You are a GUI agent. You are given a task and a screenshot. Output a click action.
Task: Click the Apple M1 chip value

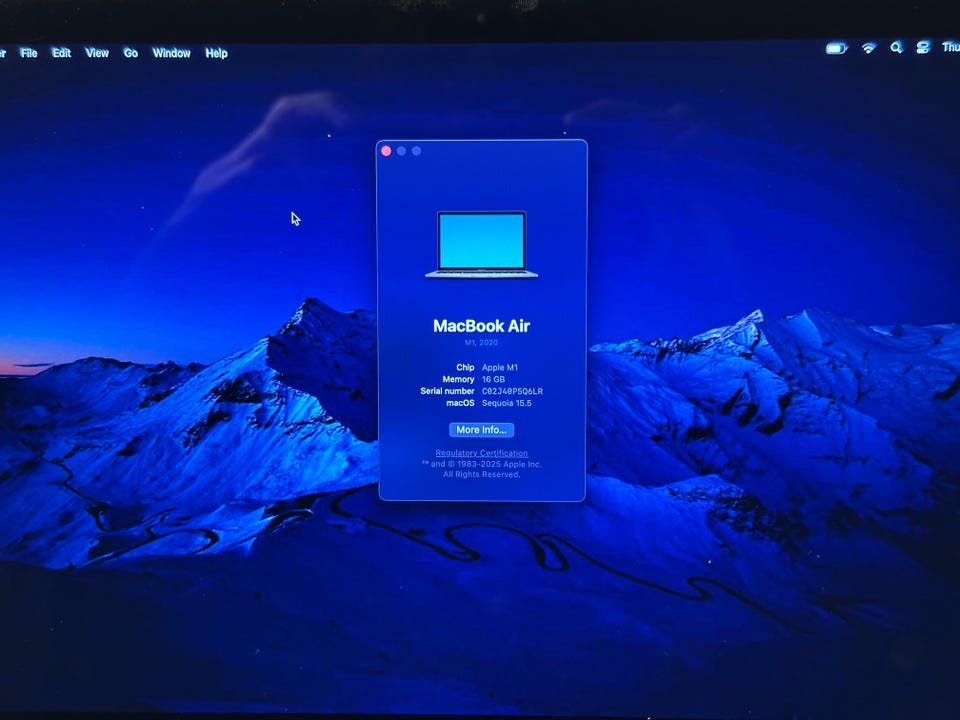500,367
